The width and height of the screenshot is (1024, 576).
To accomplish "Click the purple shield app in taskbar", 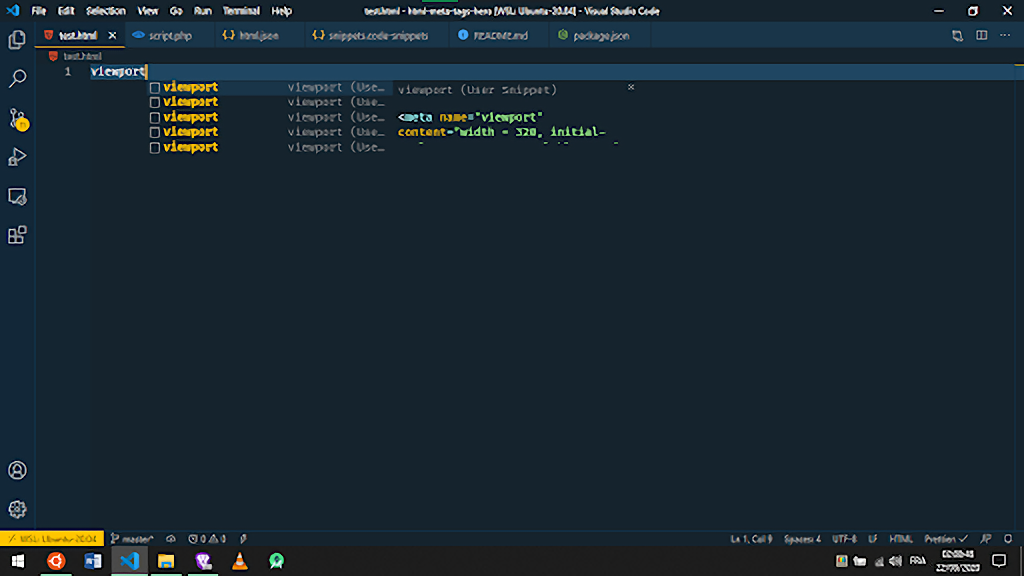I will pos(203,561).
